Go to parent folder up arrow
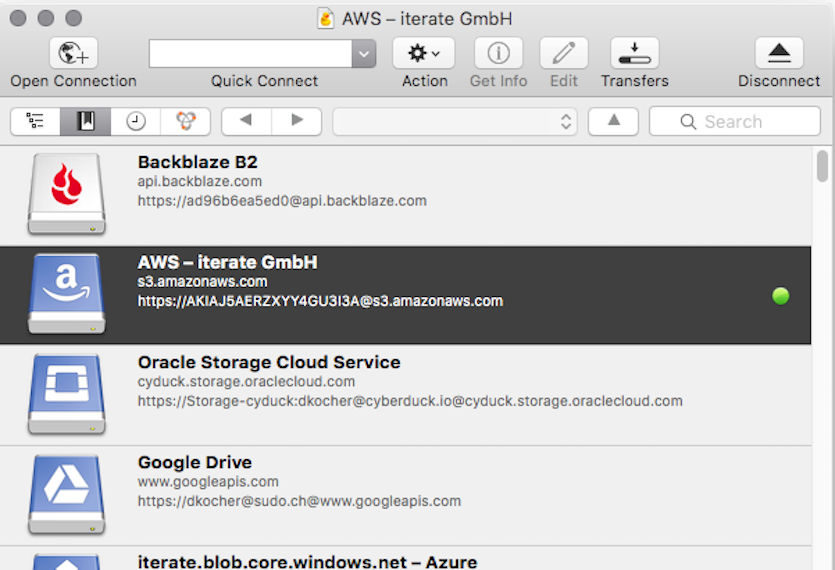 click(x=613, y=121)
